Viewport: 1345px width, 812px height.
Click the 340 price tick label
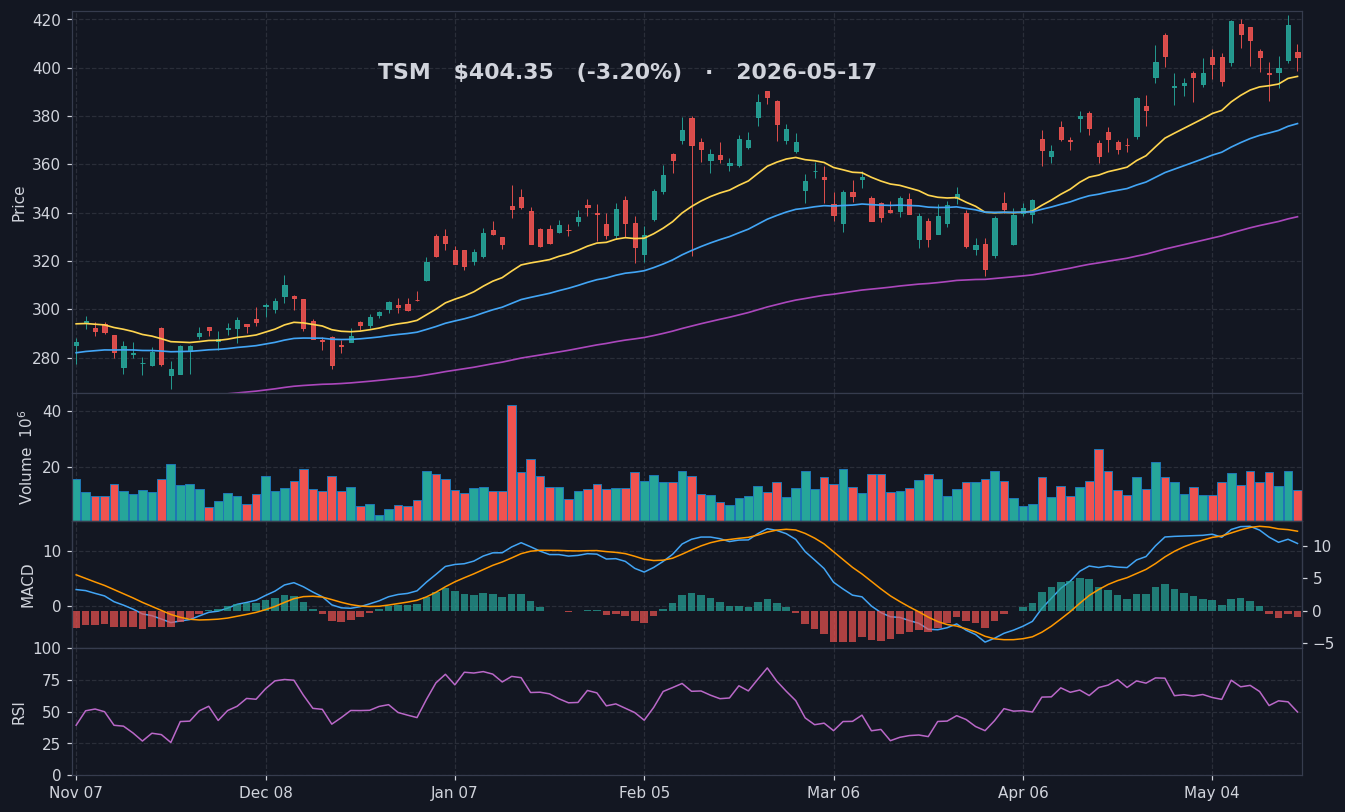pyautogui.click(x=48, y=213)
